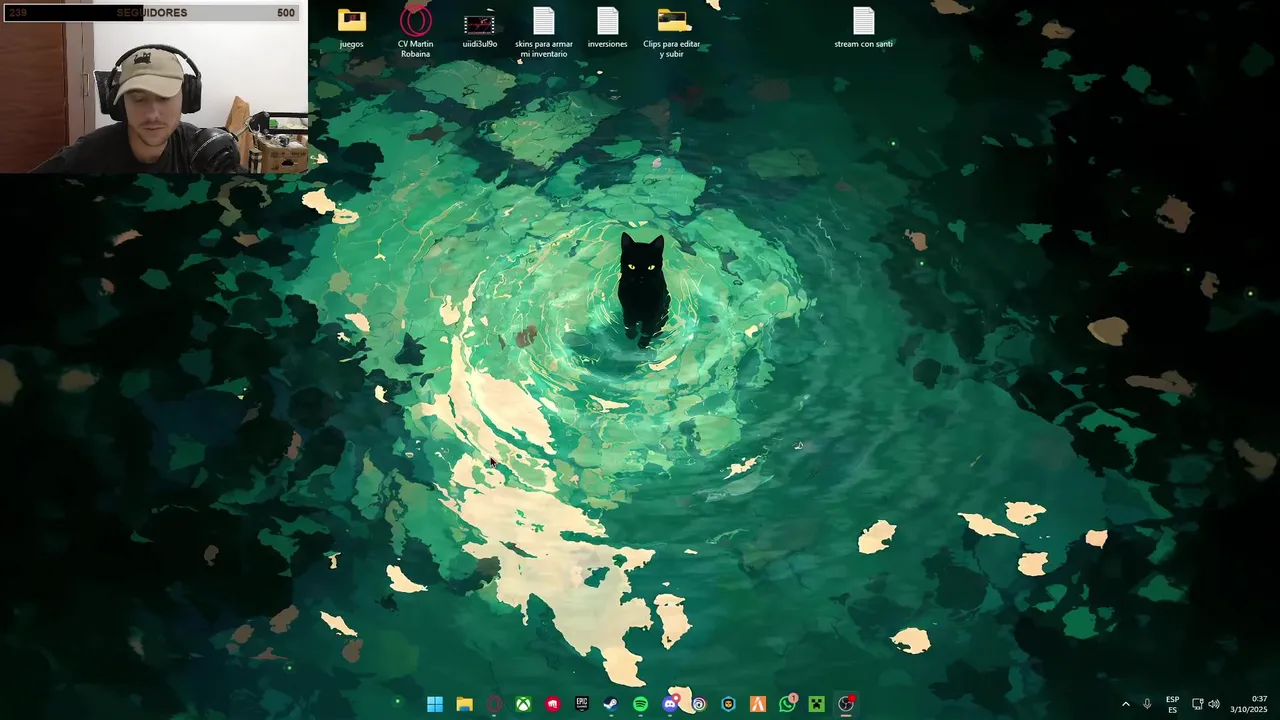Click the microphone icon in the system tray

tap(1147, 704)
